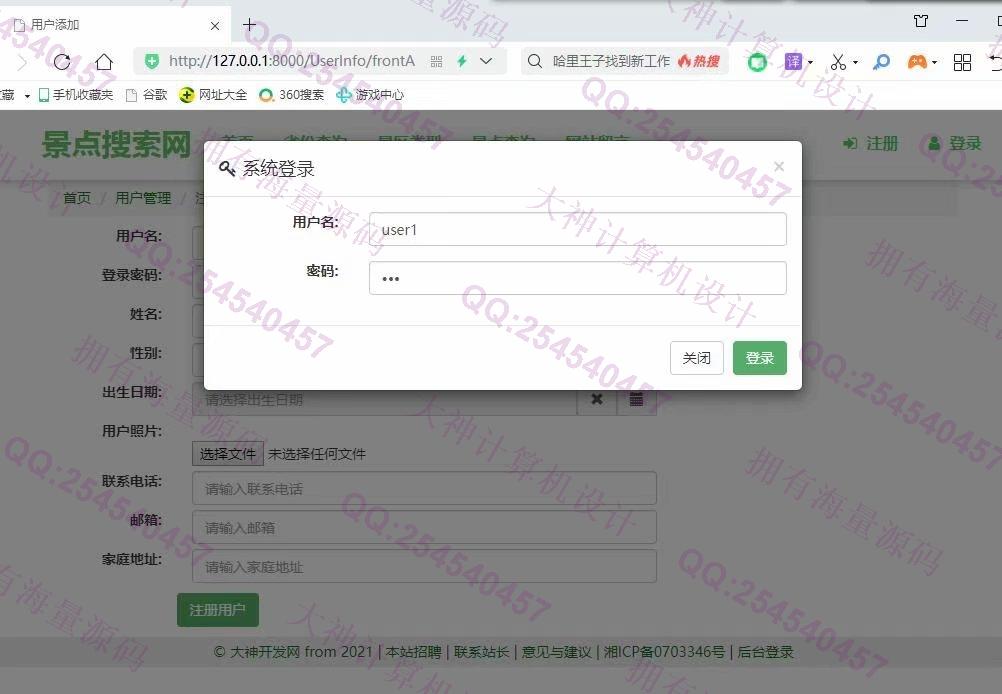Select the 用户添加 browser tab

(x=115, y=25)
